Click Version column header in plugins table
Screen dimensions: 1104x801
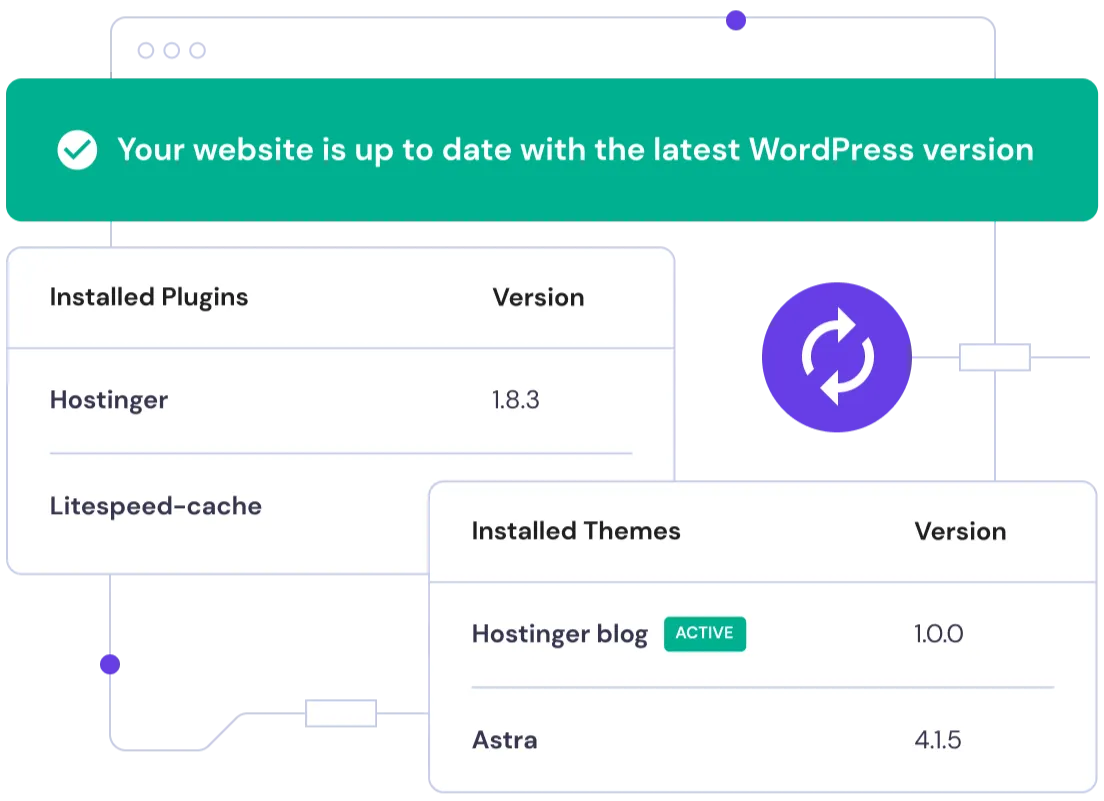click(x=538, y=297)
